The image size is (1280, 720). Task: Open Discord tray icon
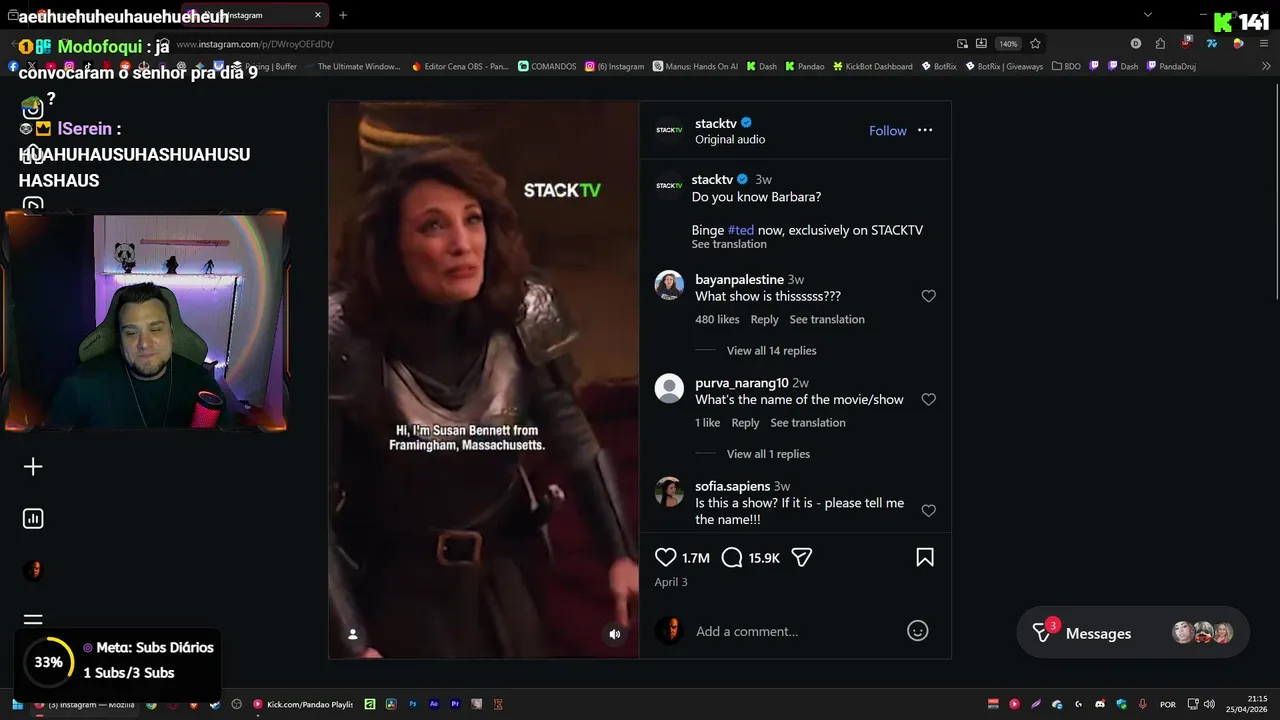(x=1100, y=704)
